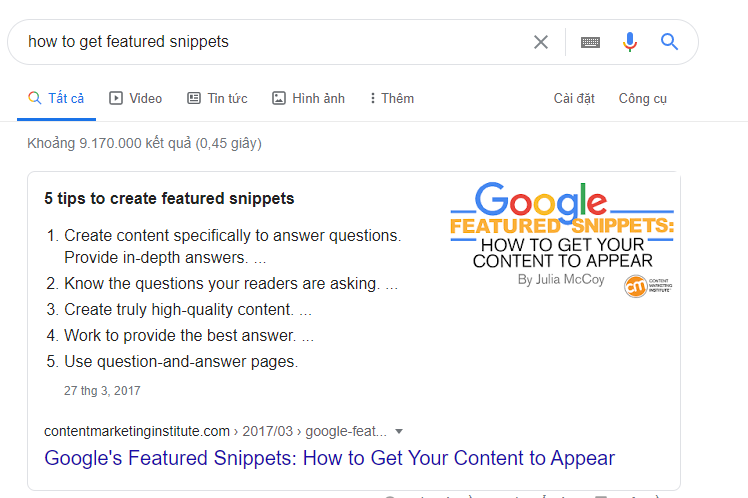Focus the search box with the query text
The image size is (748, 498).
(270, 42)
